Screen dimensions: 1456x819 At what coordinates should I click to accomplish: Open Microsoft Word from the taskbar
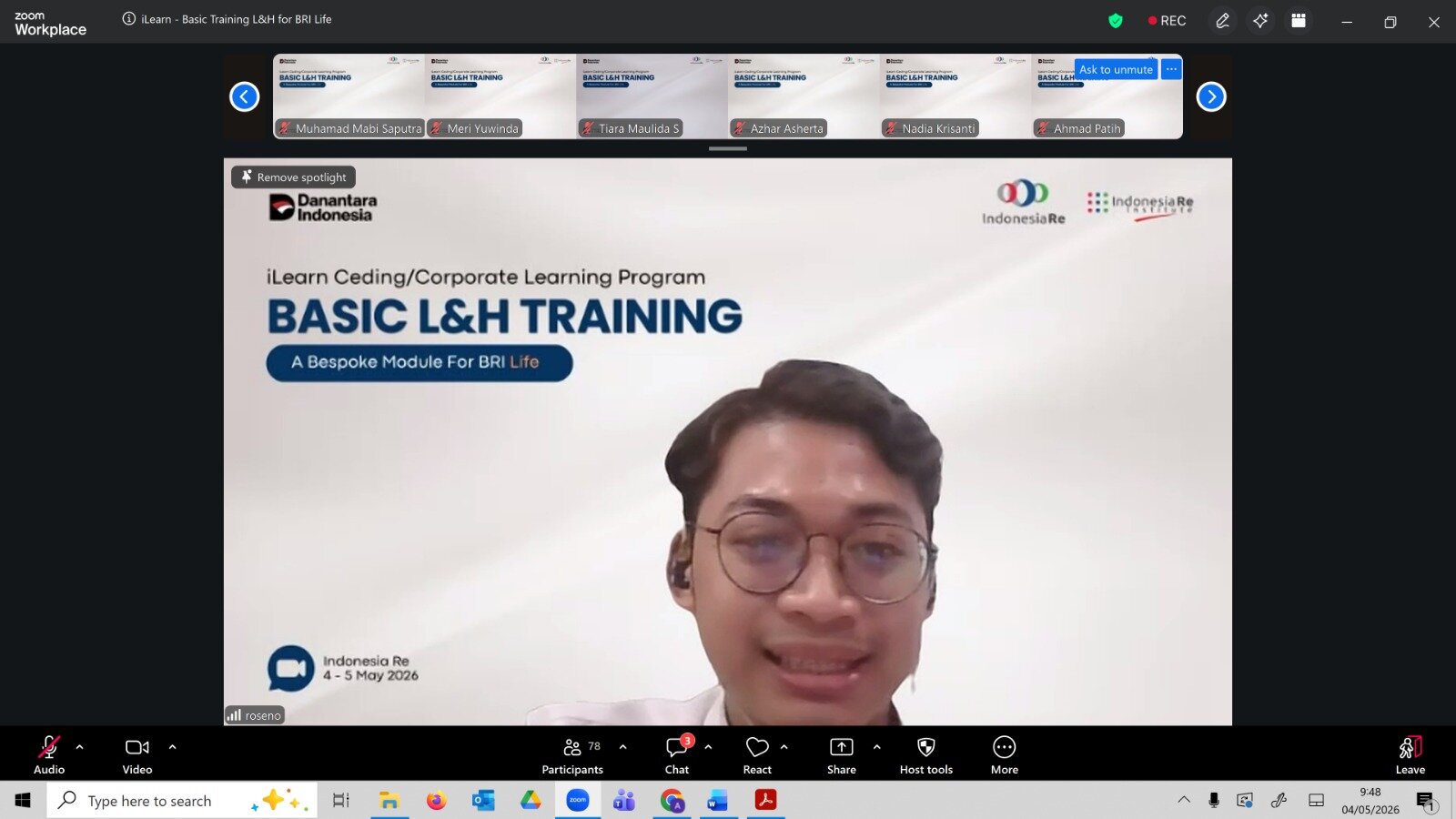click(x=718, y=800)
